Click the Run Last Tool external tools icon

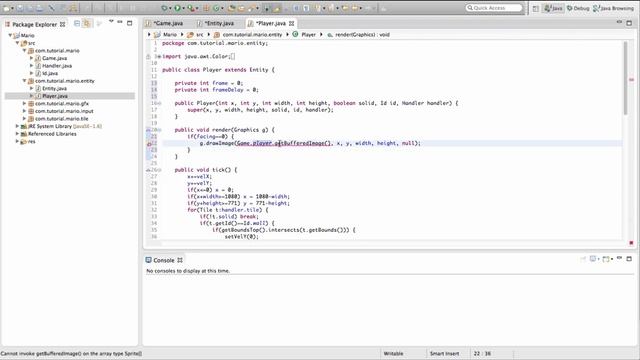click(x=190, y=8)
